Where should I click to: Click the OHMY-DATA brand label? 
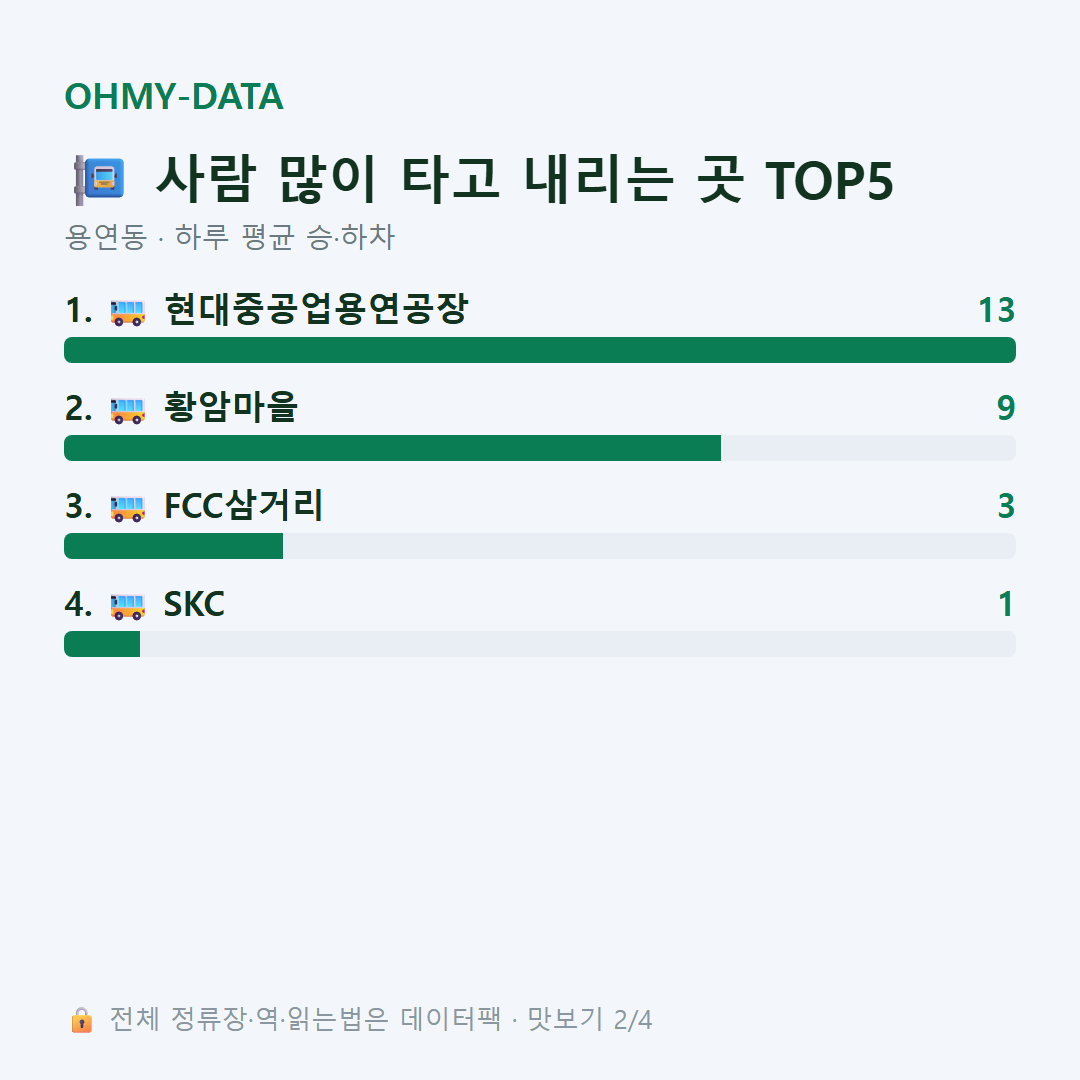click(174, 96)
